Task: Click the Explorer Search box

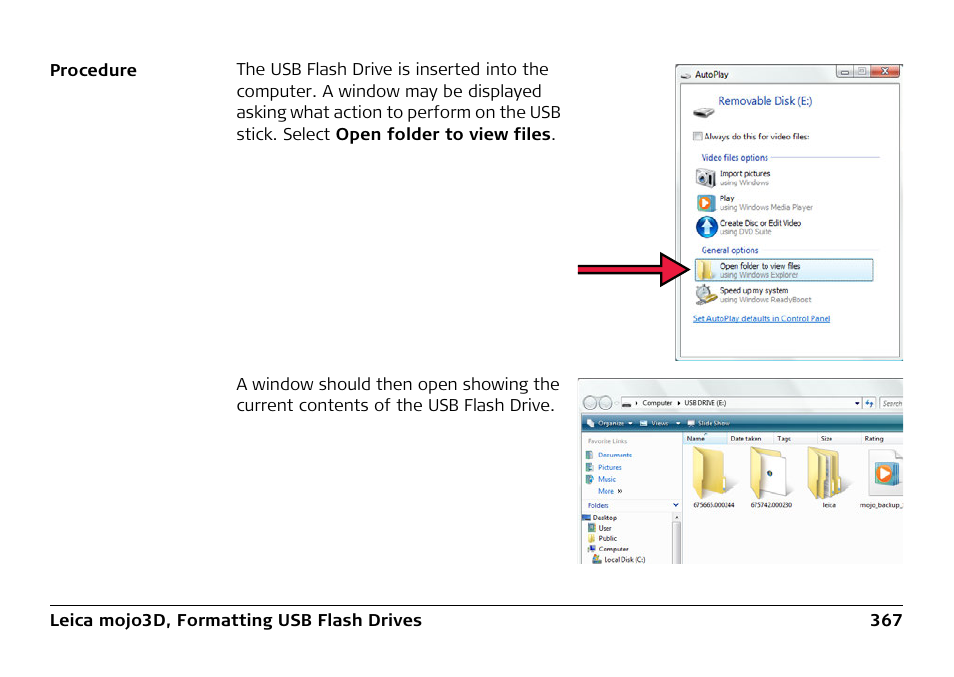Action: tap(891, 403)
